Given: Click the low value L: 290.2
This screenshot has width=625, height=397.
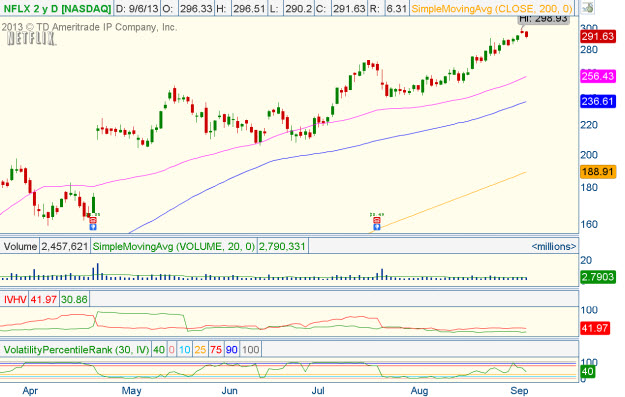Looking at the screenshot, I should pyautogui.click(x=291, y=8).
